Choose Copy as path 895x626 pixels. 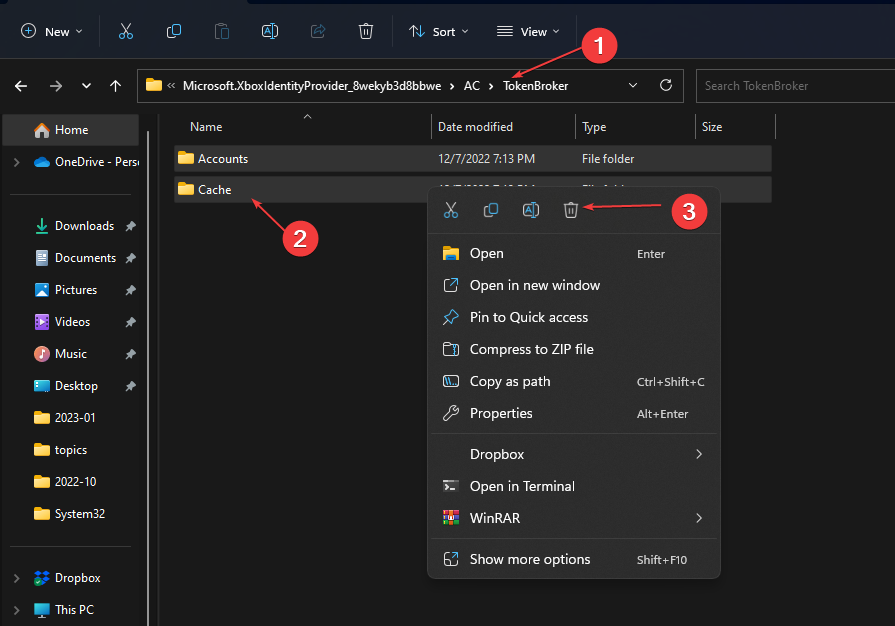pos(574,381)
